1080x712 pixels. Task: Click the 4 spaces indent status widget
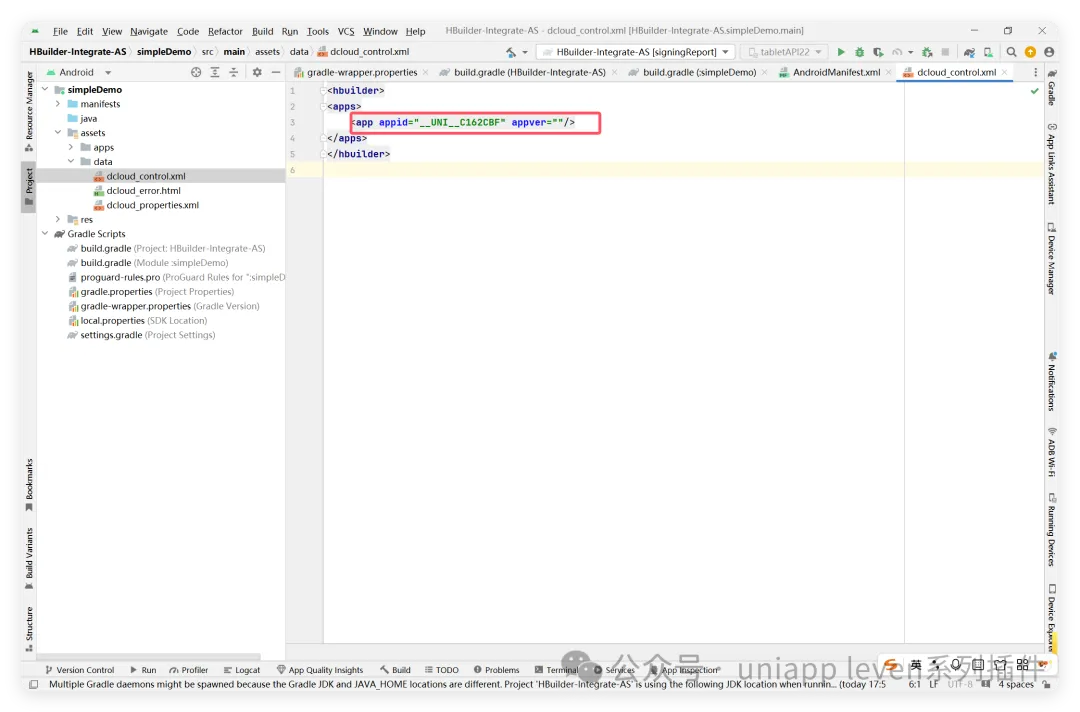[1016, 685]
